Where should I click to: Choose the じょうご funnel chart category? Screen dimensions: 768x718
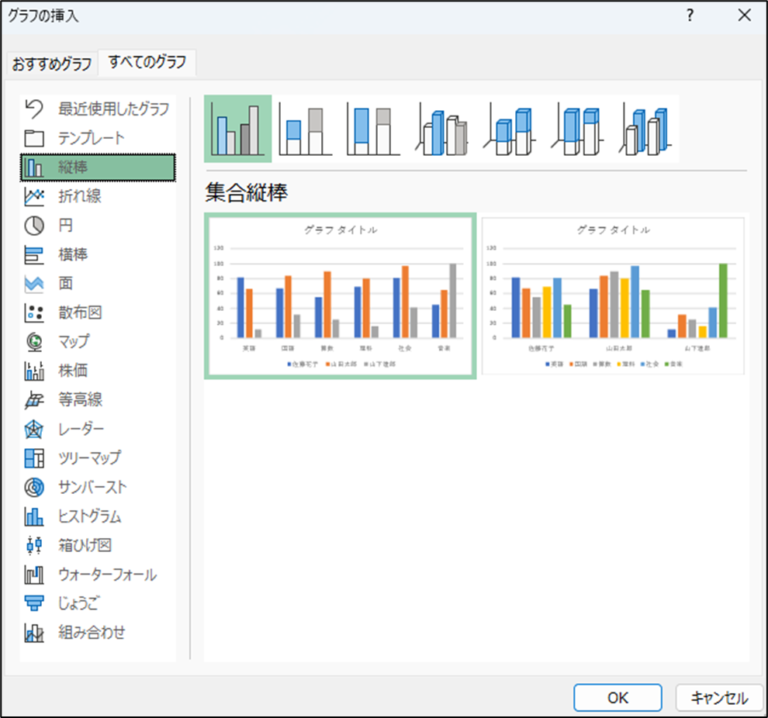coord(98,603)
